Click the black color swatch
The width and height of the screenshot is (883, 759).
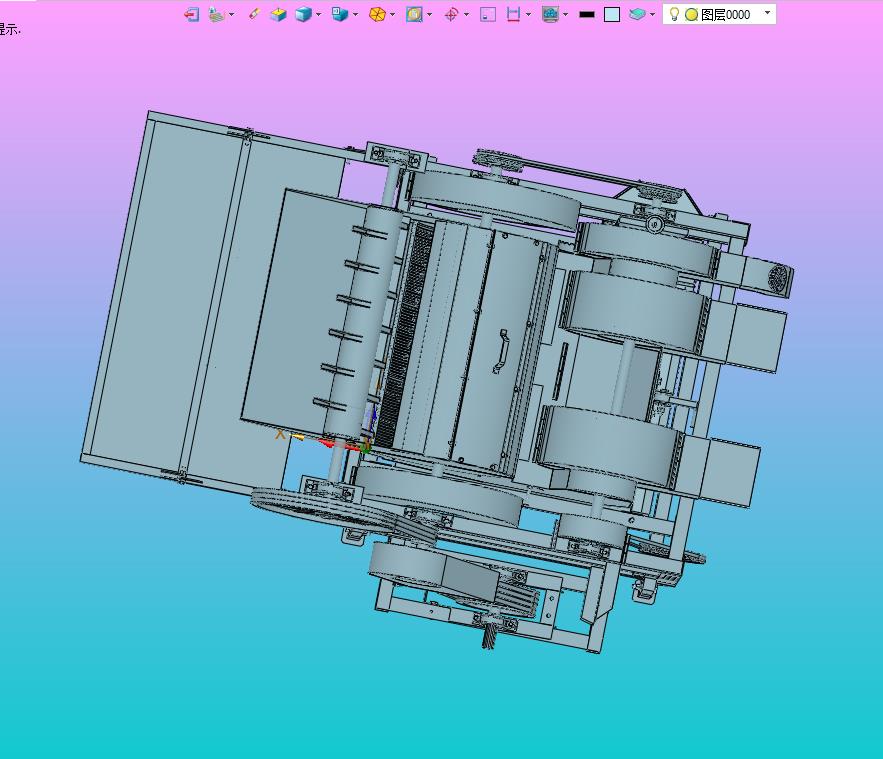(587, 15)
